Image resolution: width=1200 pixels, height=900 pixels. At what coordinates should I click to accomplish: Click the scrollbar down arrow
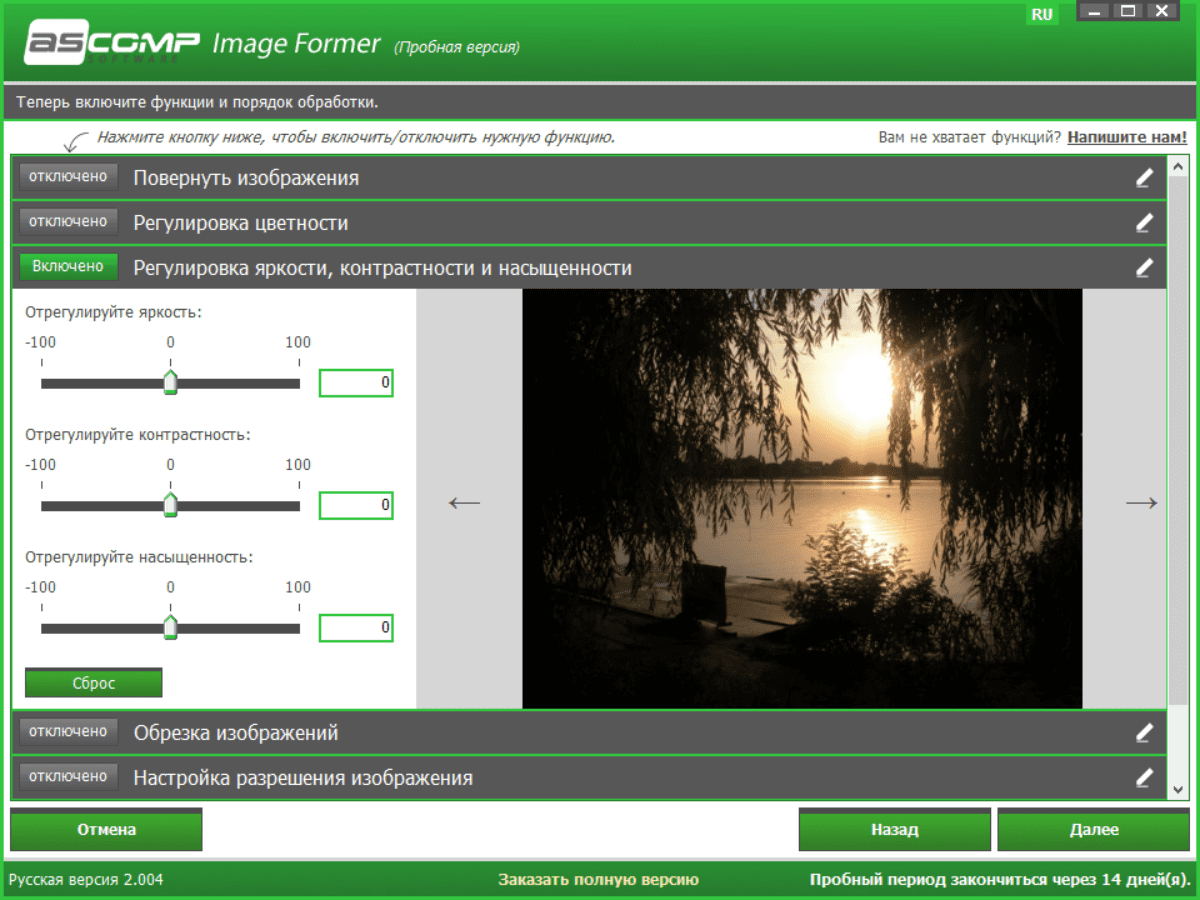[x=1178, y=789]
